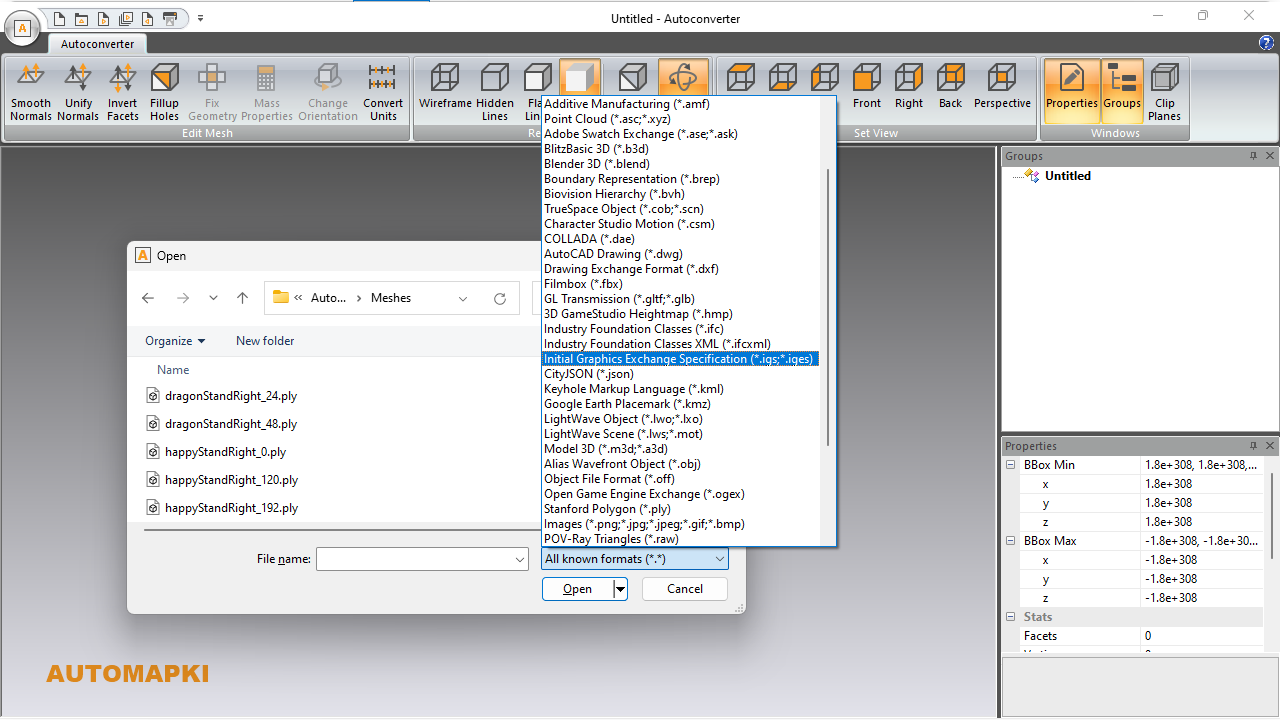
Task: Switch rendering to Hidden Lines mode
Action: click(495, 92)
